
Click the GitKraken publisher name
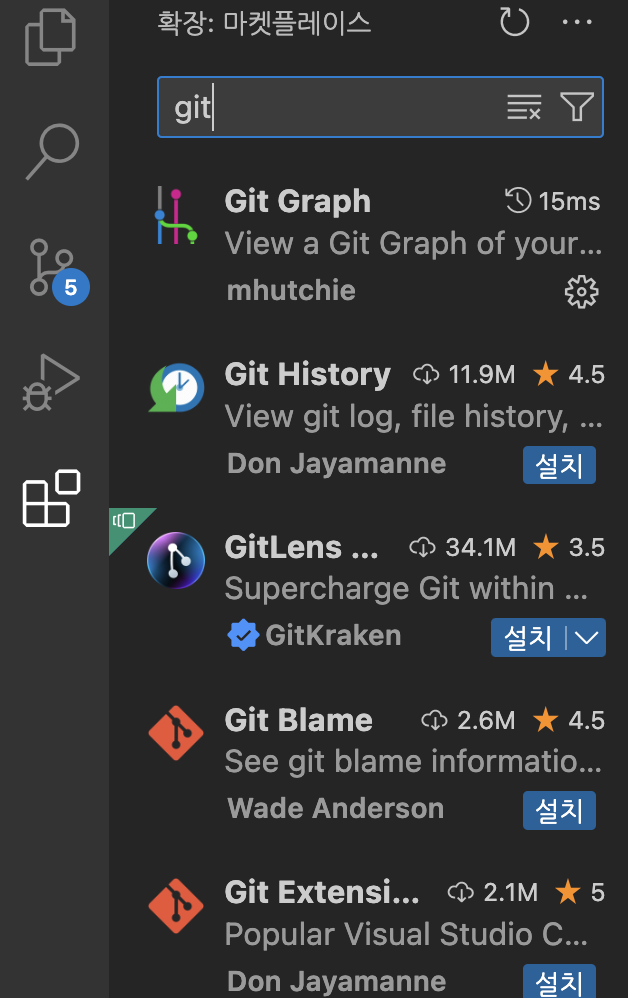pyautogui.click(x=333, y=635)
